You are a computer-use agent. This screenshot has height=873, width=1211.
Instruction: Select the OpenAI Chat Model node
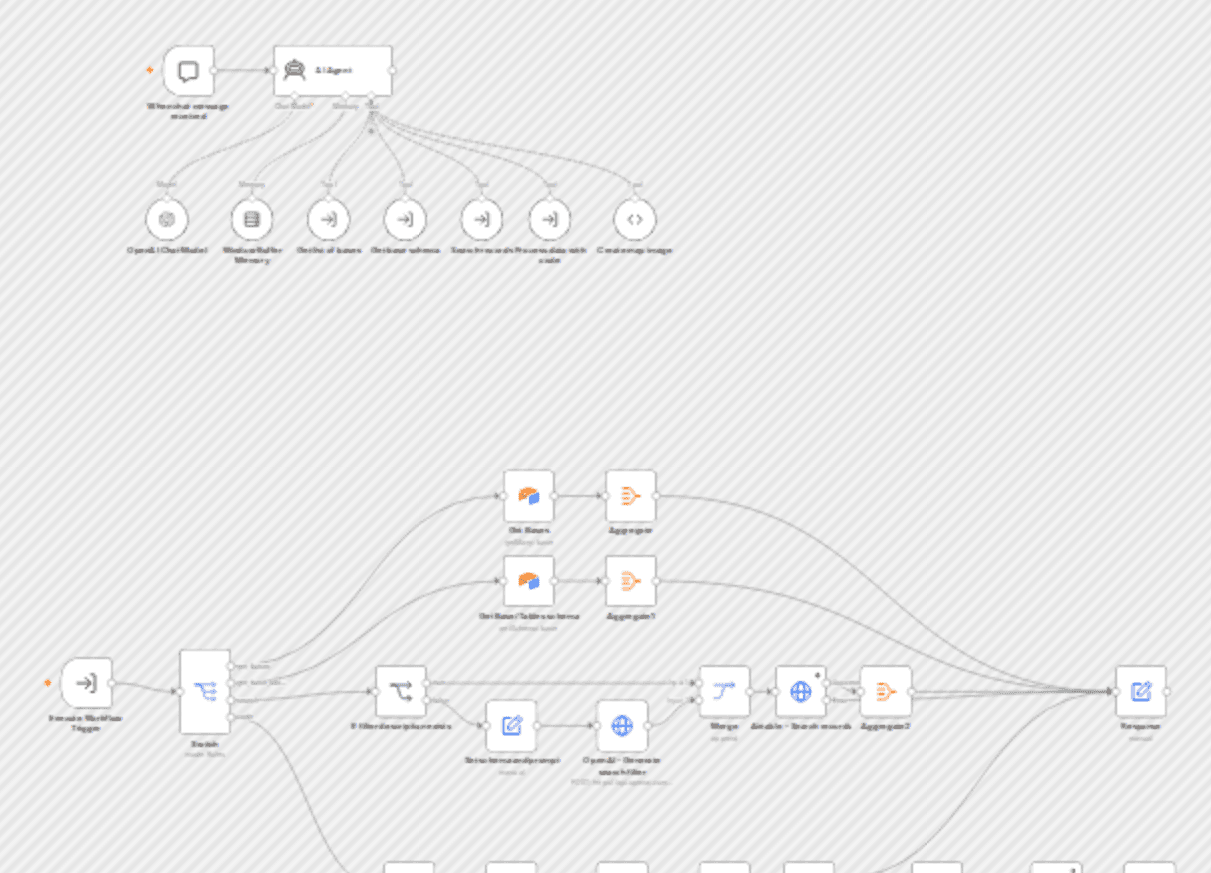(167, 219)
